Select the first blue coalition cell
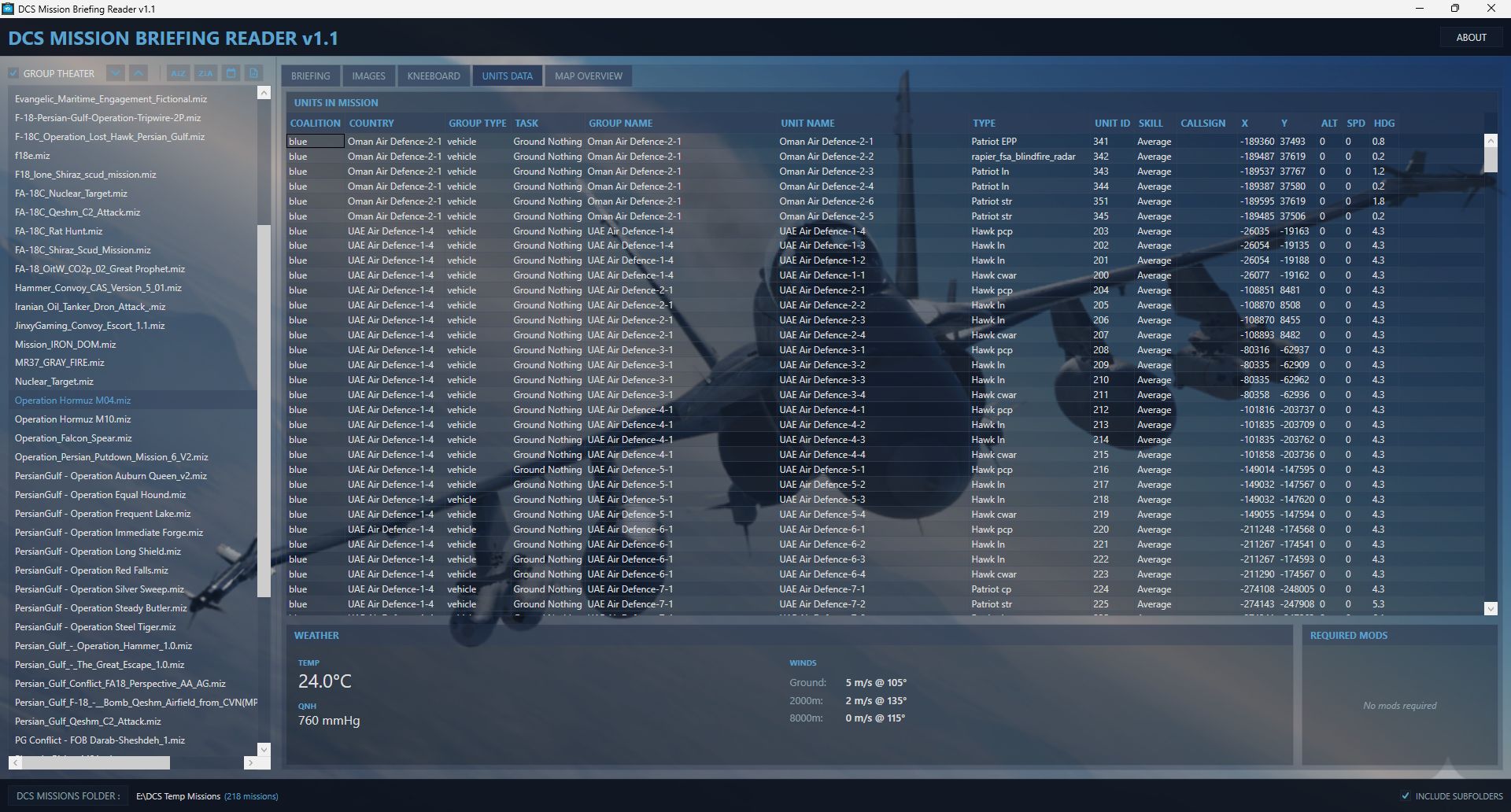This screenshot has height=812, width=1511. 315,142
